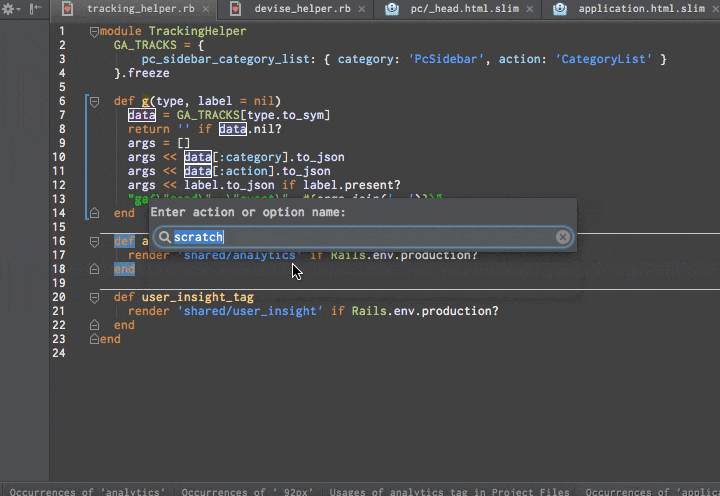Click the hide panel arrow icon
This screenshot has width=720, height=496.
[x=35, y=9]
